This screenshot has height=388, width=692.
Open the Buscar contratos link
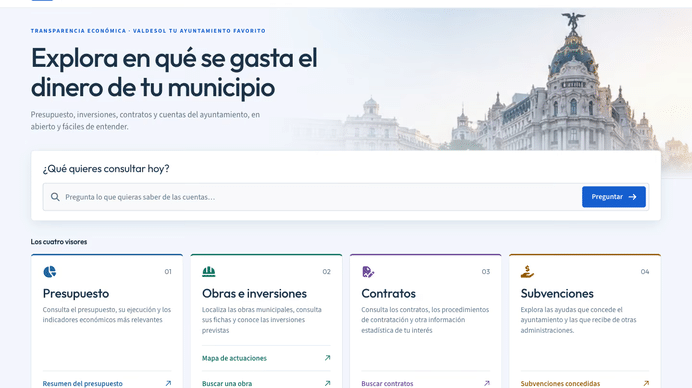click(387, 384)
